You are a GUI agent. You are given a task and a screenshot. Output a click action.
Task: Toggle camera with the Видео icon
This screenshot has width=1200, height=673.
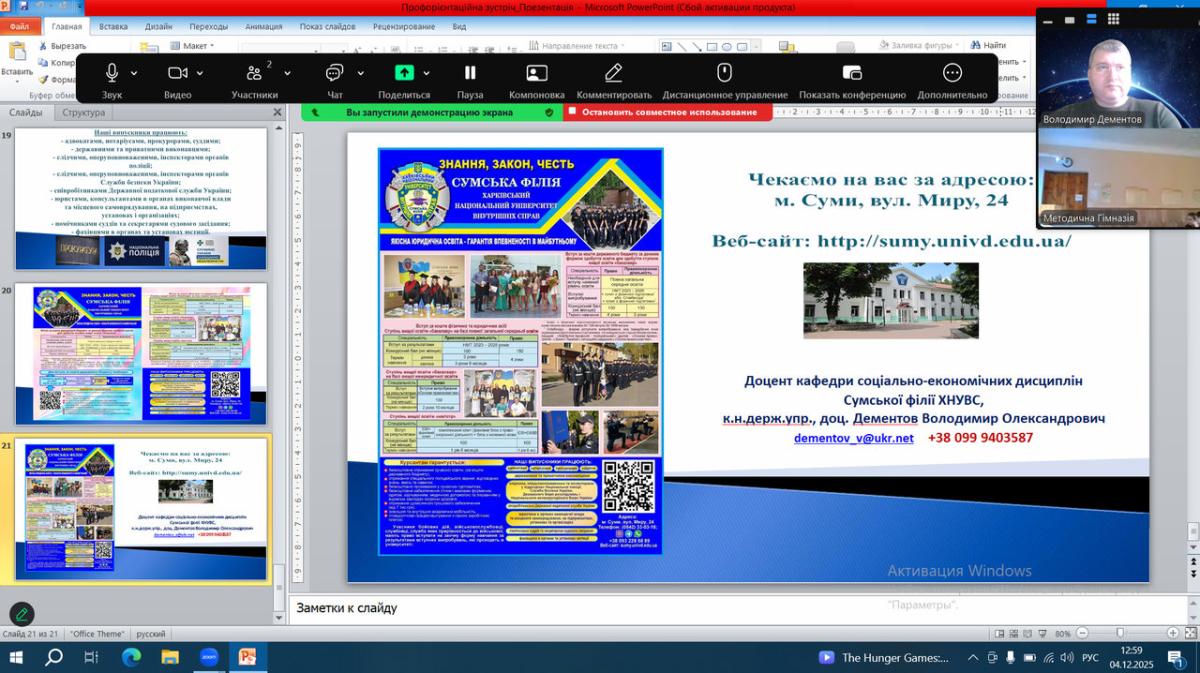click(x=177, y=73)
